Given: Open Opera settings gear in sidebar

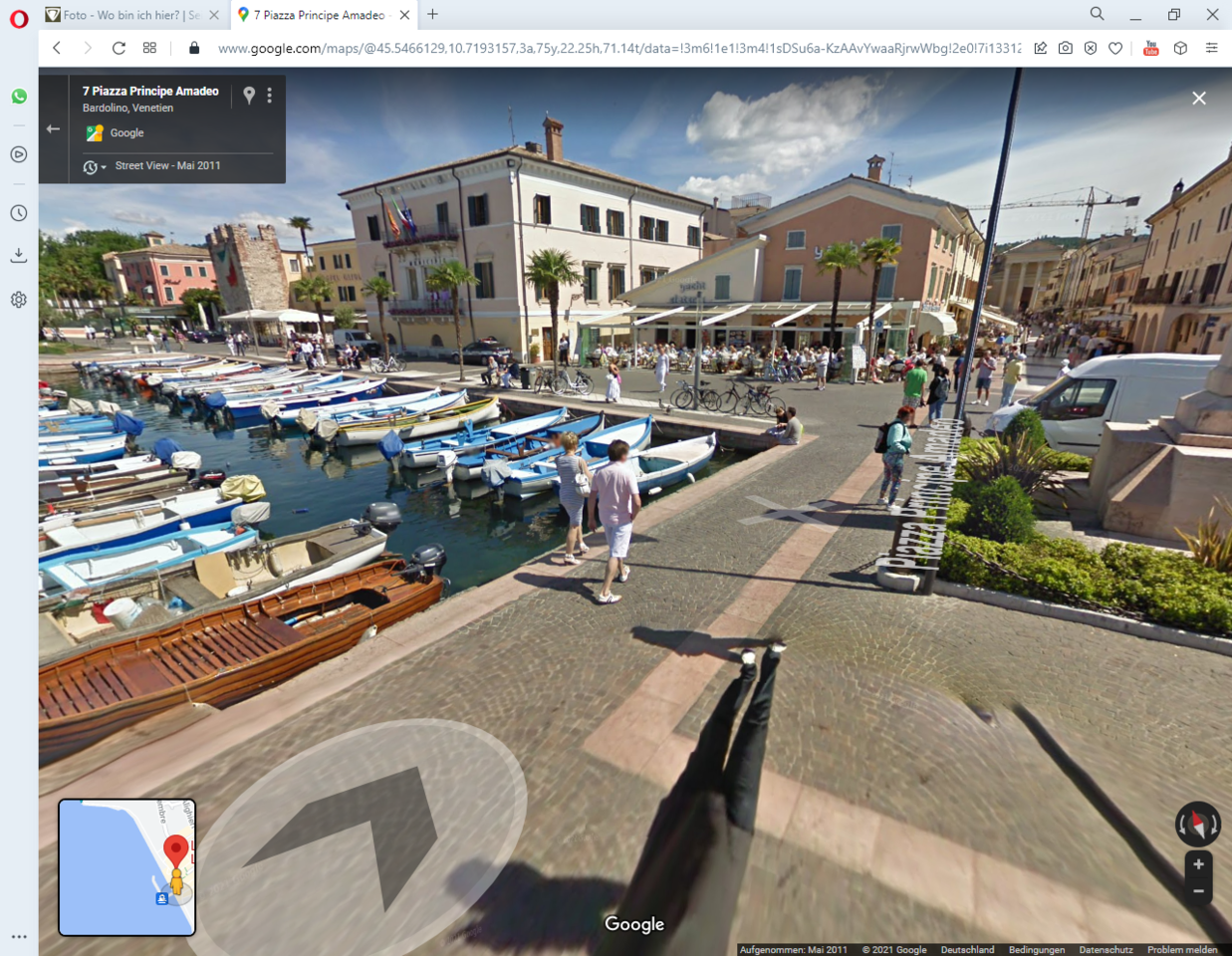Looking at the screenshot, I should pos(19,300).
